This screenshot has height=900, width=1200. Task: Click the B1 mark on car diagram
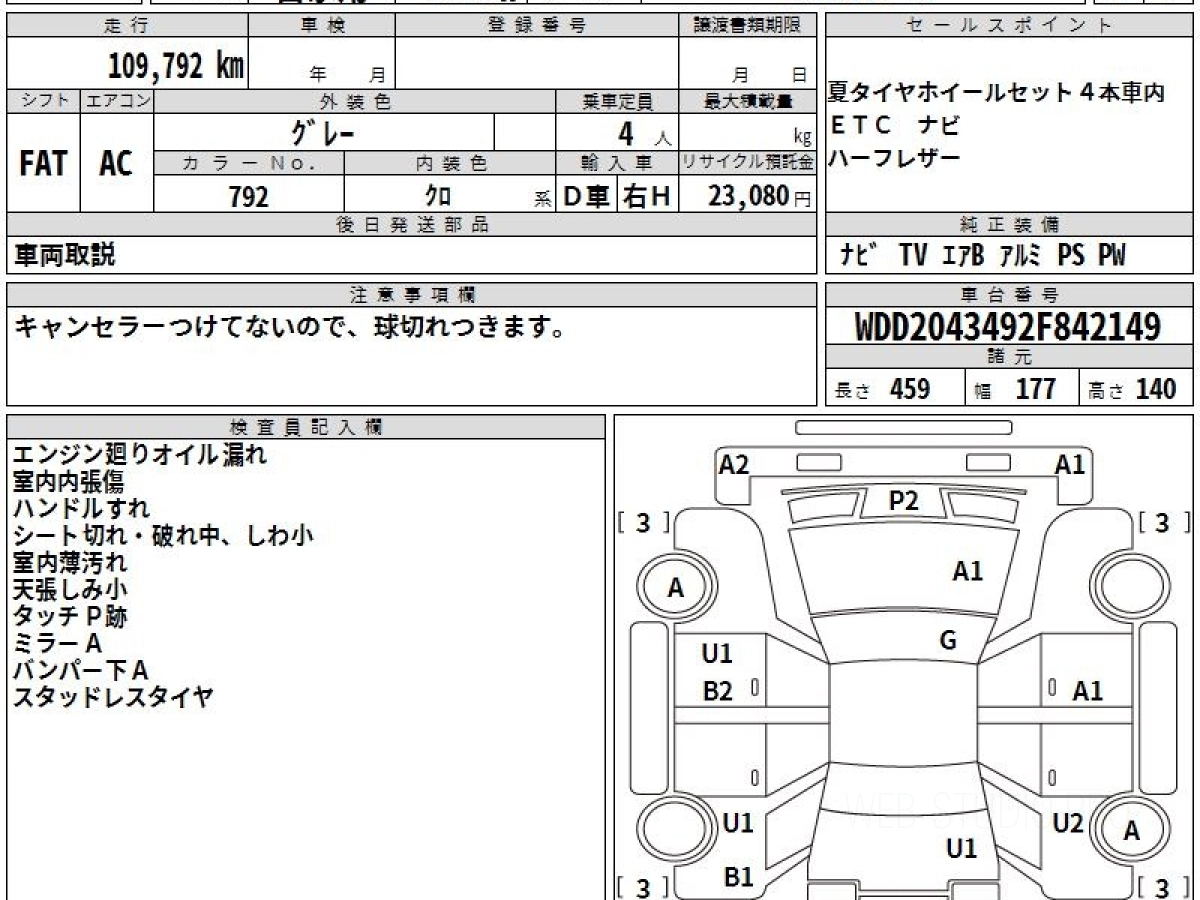coord(738,877)
